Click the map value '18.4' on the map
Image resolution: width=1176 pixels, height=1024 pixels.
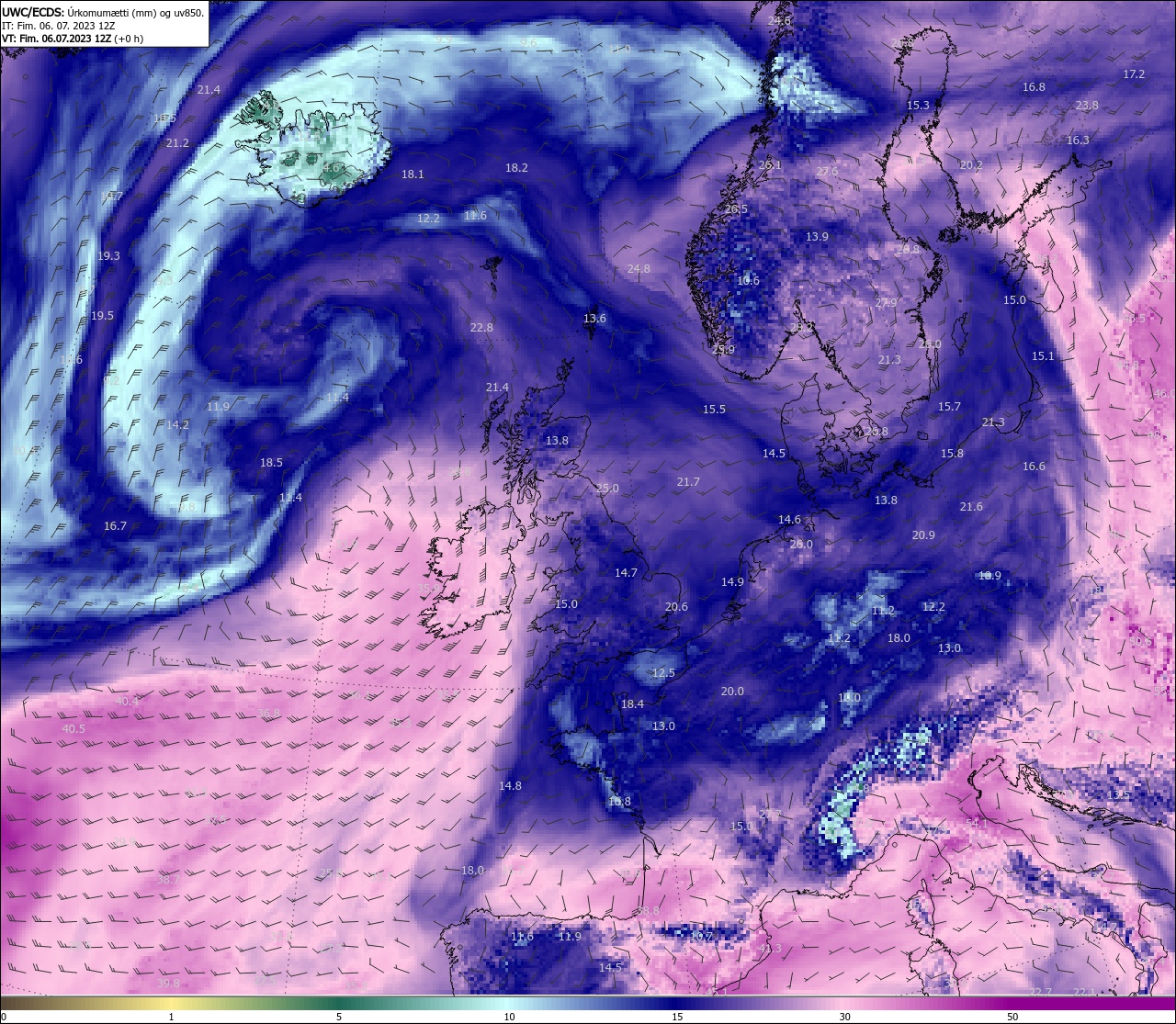632,704
